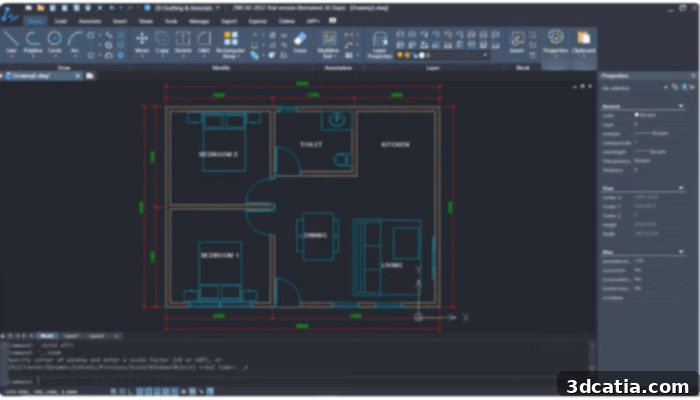Select the Line drawing tool

coord(11,42)
